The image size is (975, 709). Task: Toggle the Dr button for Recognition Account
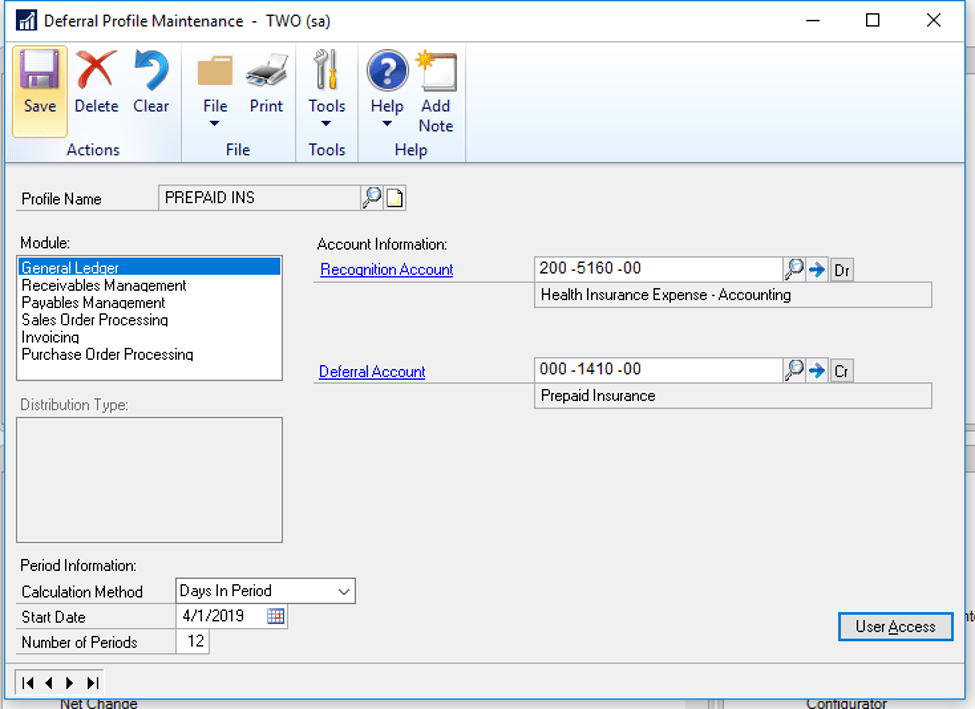click(x=842, y=270)
